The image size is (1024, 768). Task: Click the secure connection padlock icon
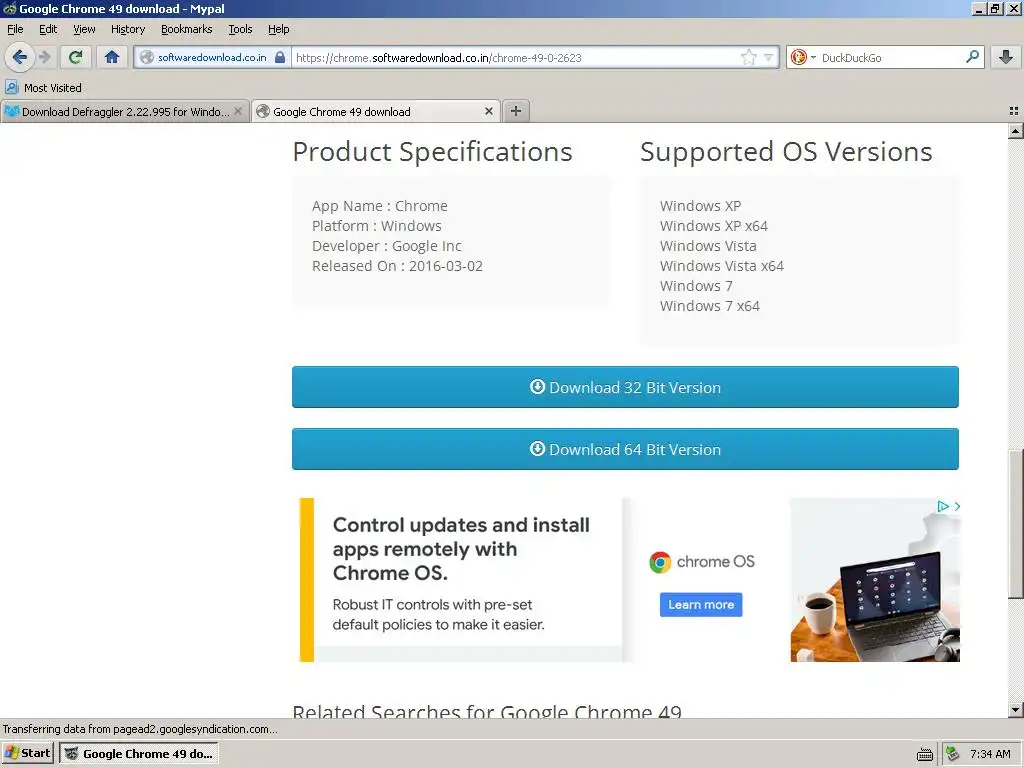[x=280, y=57]
